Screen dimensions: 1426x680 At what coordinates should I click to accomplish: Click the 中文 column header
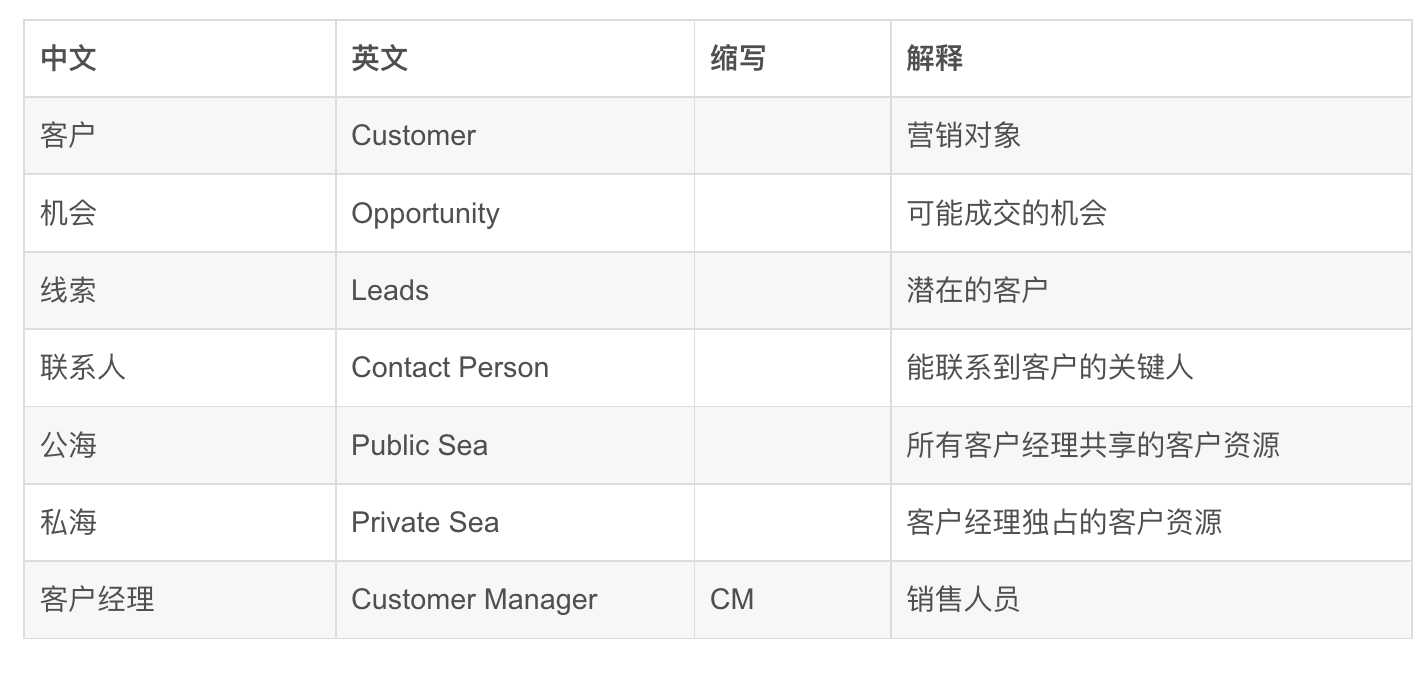(x=180, y=58)
